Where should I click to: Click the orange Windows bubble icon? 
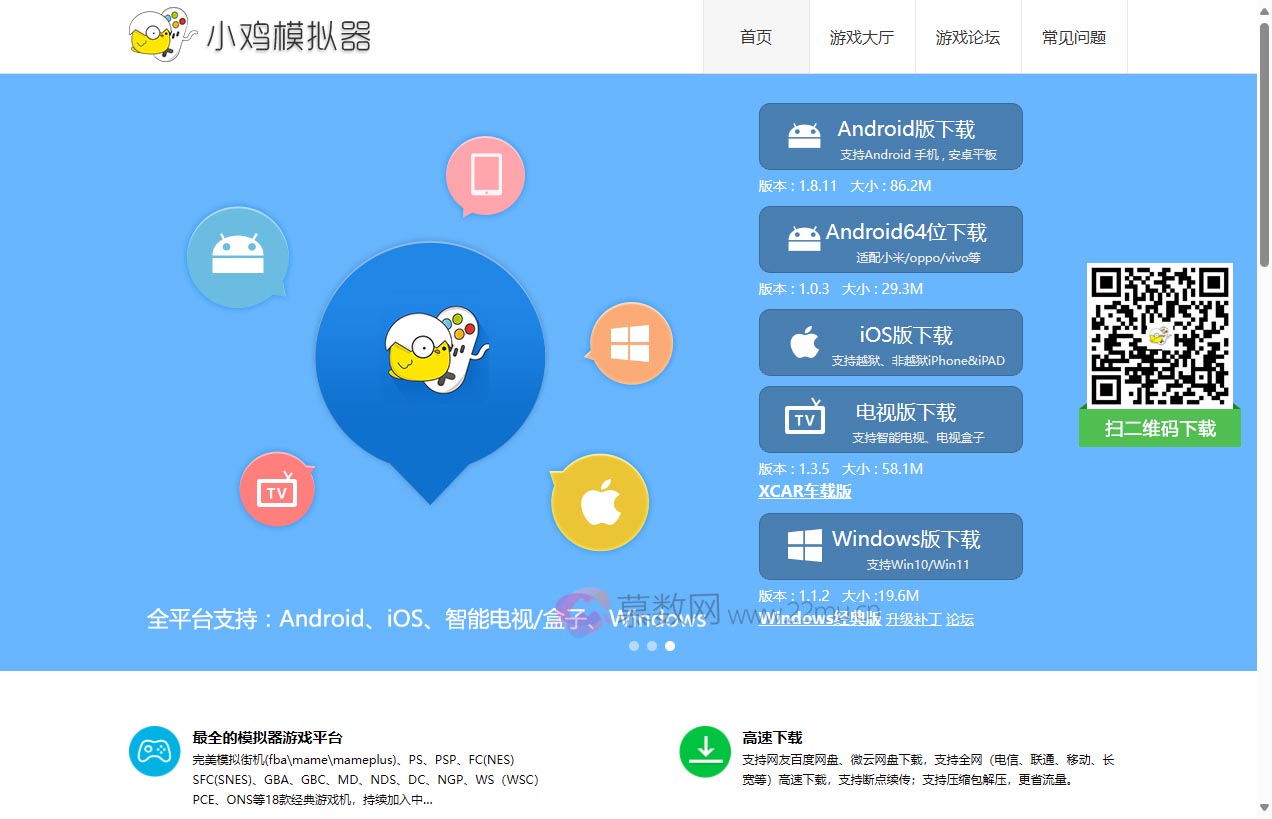[x=630, y=343]
